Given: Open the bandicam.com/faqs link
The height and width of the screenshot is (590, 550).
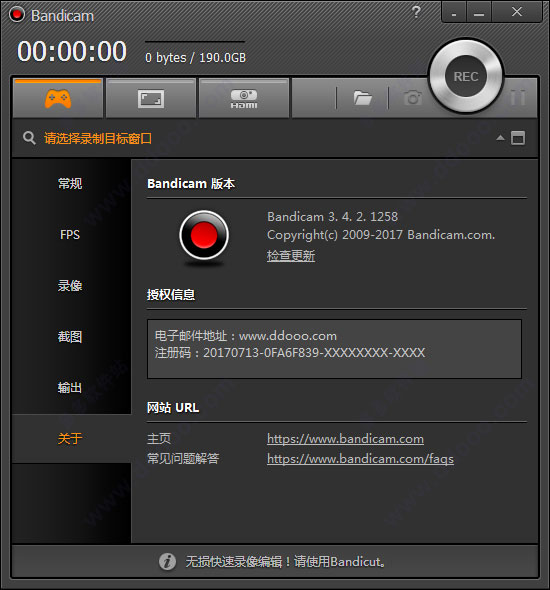Looking at the screenshot, I should 360,459.
